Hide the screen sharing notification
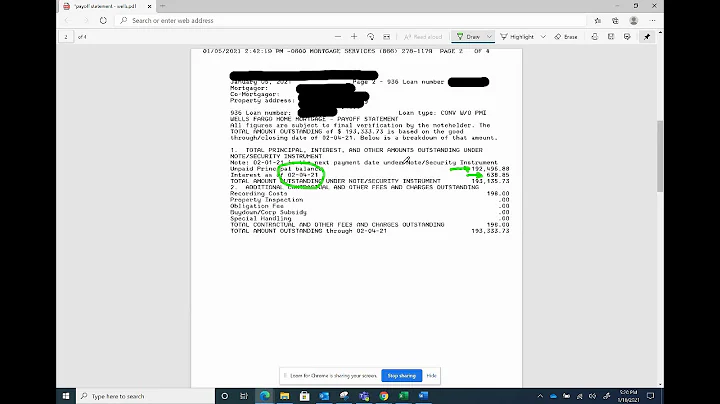Screen dimensions: 720x404 [x=431, y=376]
